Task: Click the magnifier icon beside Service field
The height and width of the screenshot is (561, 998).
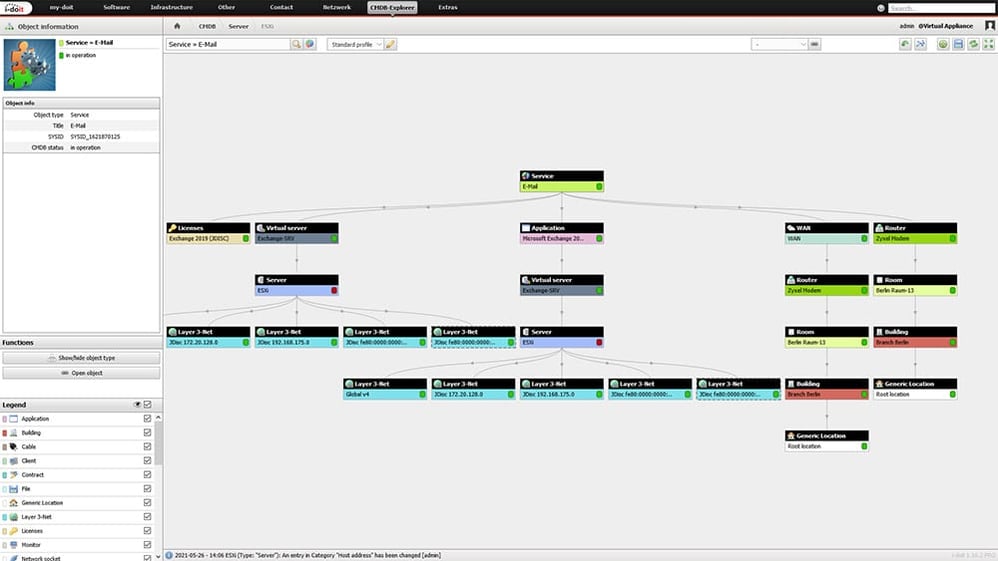Action: [x=296, y=44]
